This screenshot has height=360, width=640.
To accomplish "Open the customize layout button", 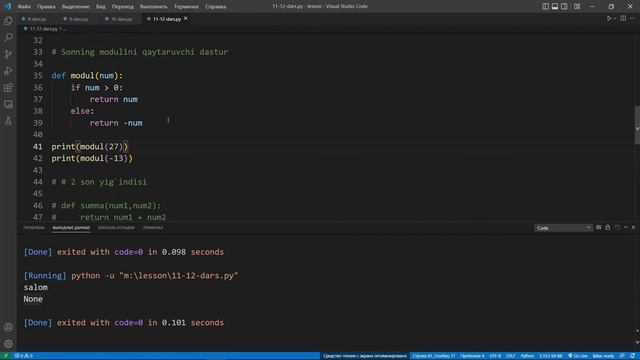I will tap(577, 6).
